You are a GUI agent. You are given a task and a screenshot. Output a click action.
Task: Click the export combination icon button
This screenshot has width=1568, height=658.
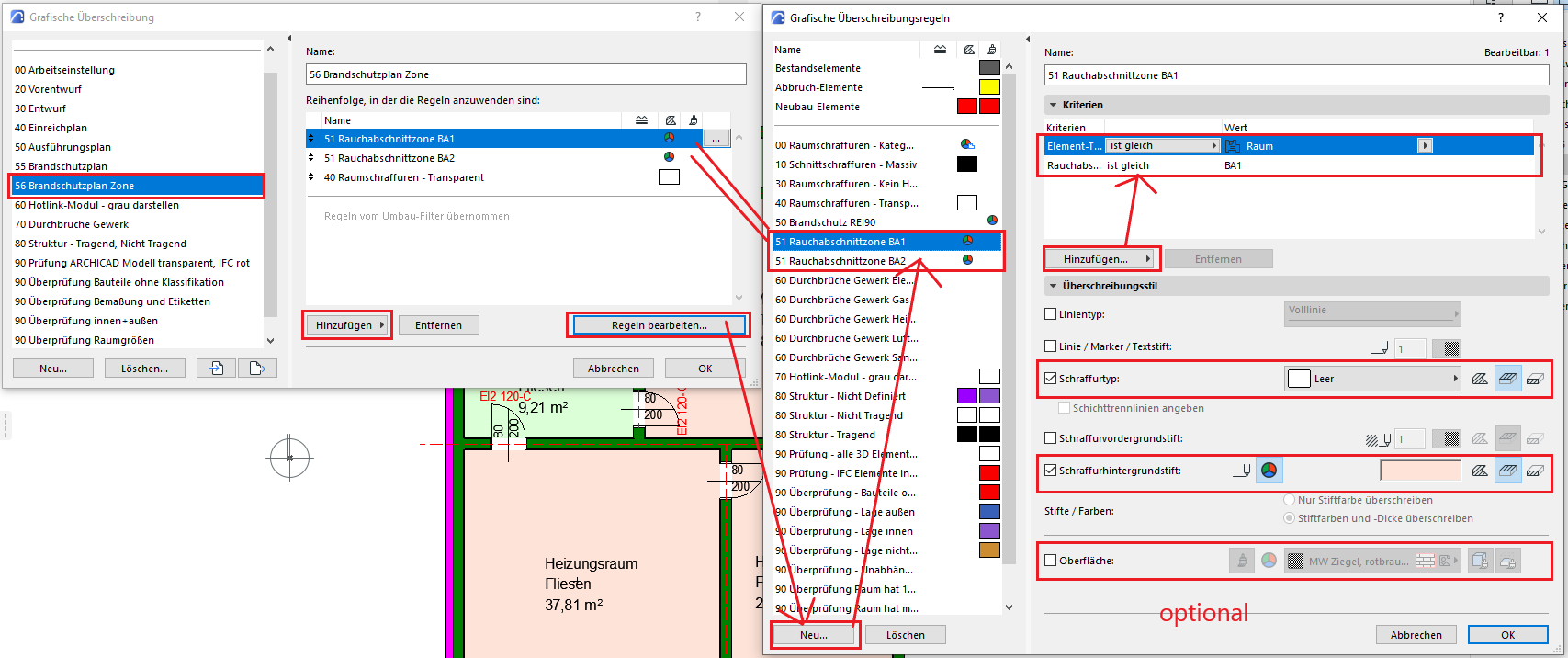tap(257, 369)
